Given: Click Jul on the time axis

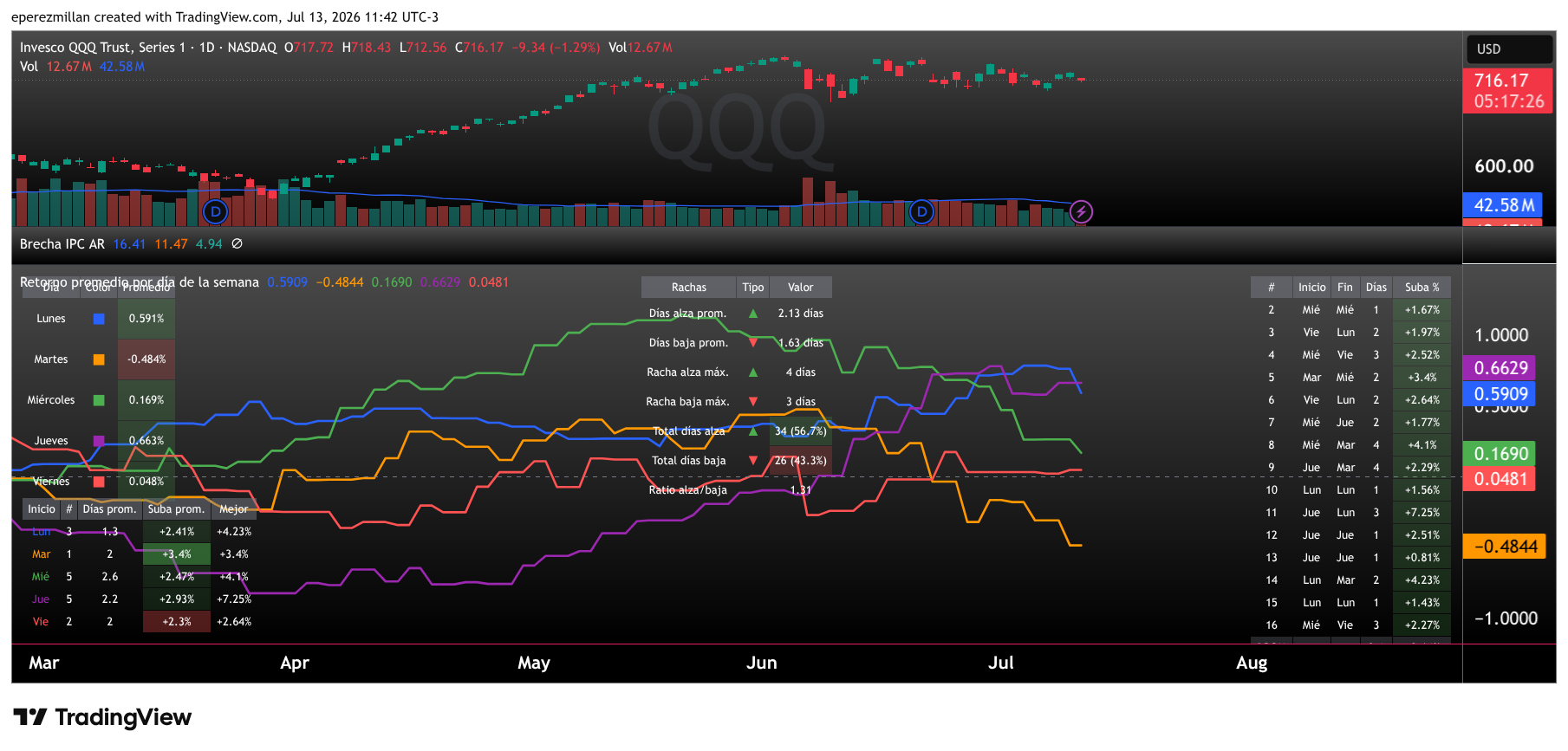Looking at the screenshot, I should [x=1001, y=664].
